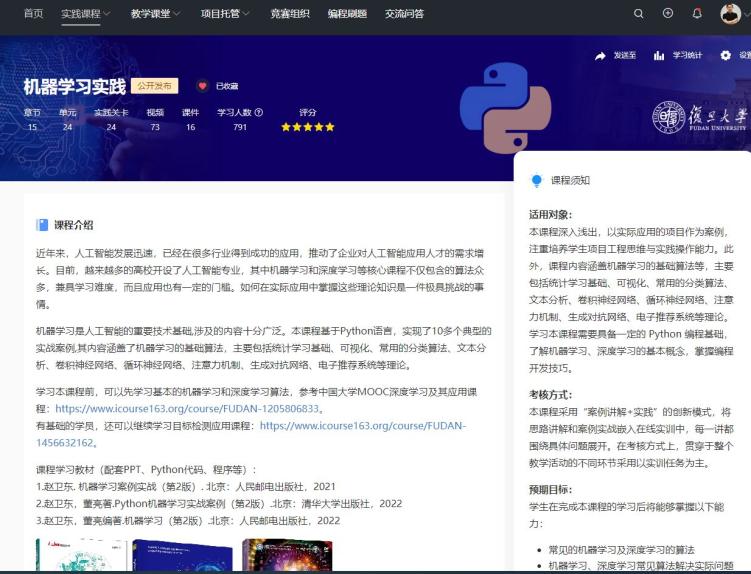Viewport: 751px width, 574px height.
Task: Click textbook line Python机器学习实战案例 清华大学出版社
Action: point(219,504)
